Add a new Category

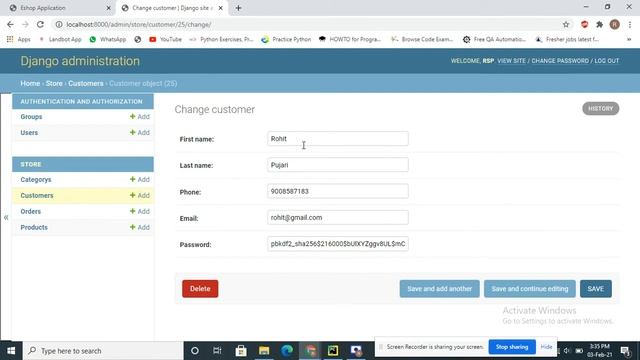tap(140, 180)
